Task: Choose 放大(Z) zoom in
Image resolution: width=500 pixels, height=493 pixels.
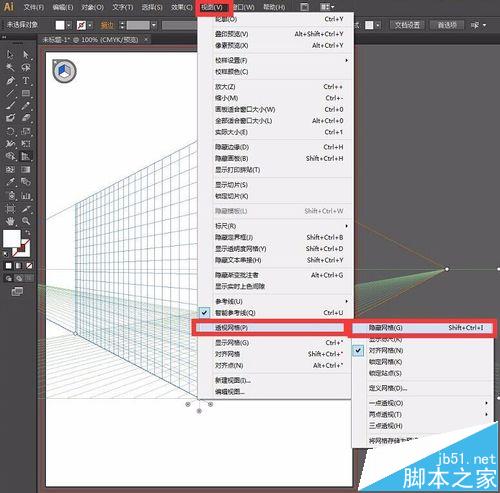Action: (274, 87)
